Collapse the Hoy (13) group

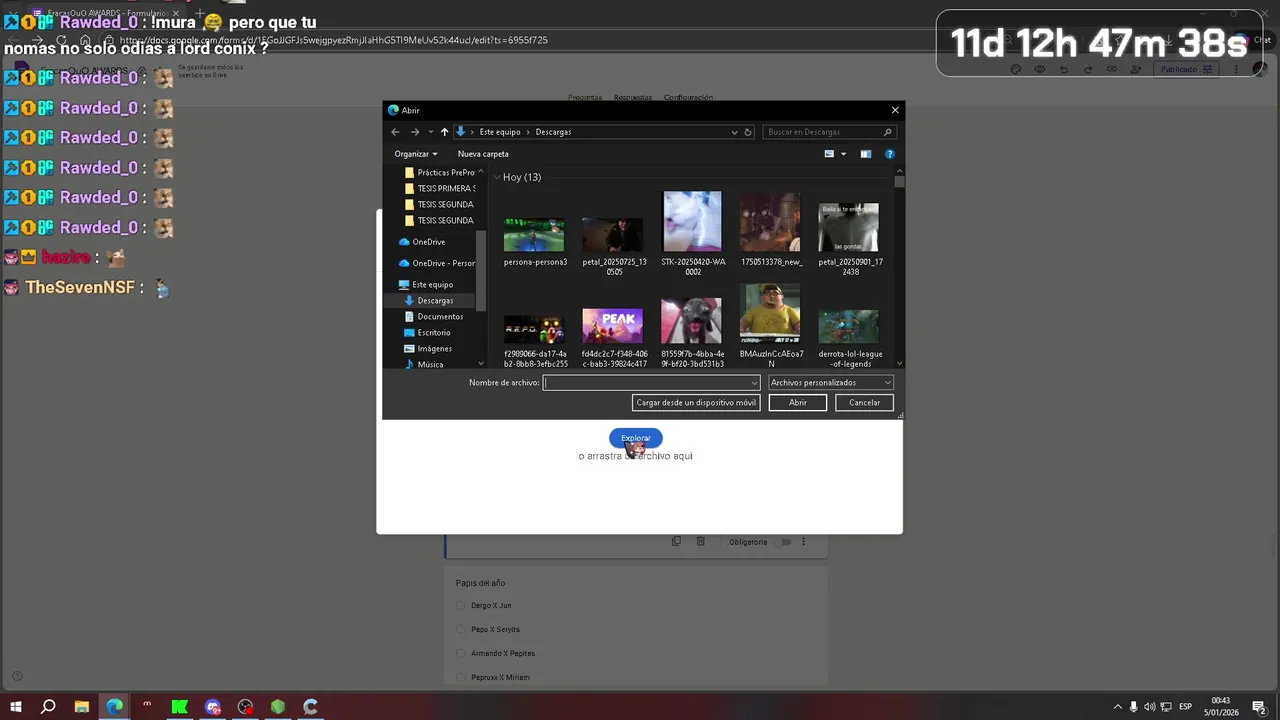(496, 177)
